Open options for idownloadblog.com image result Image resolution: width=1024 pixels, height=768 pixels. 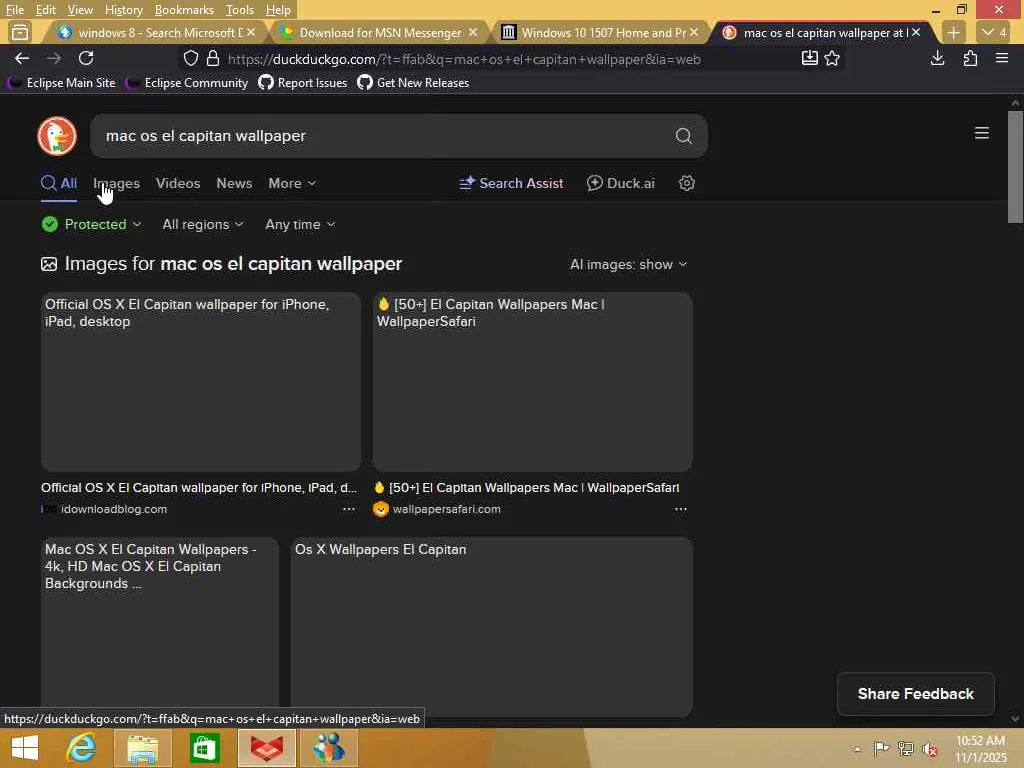(x=349, y=509)
